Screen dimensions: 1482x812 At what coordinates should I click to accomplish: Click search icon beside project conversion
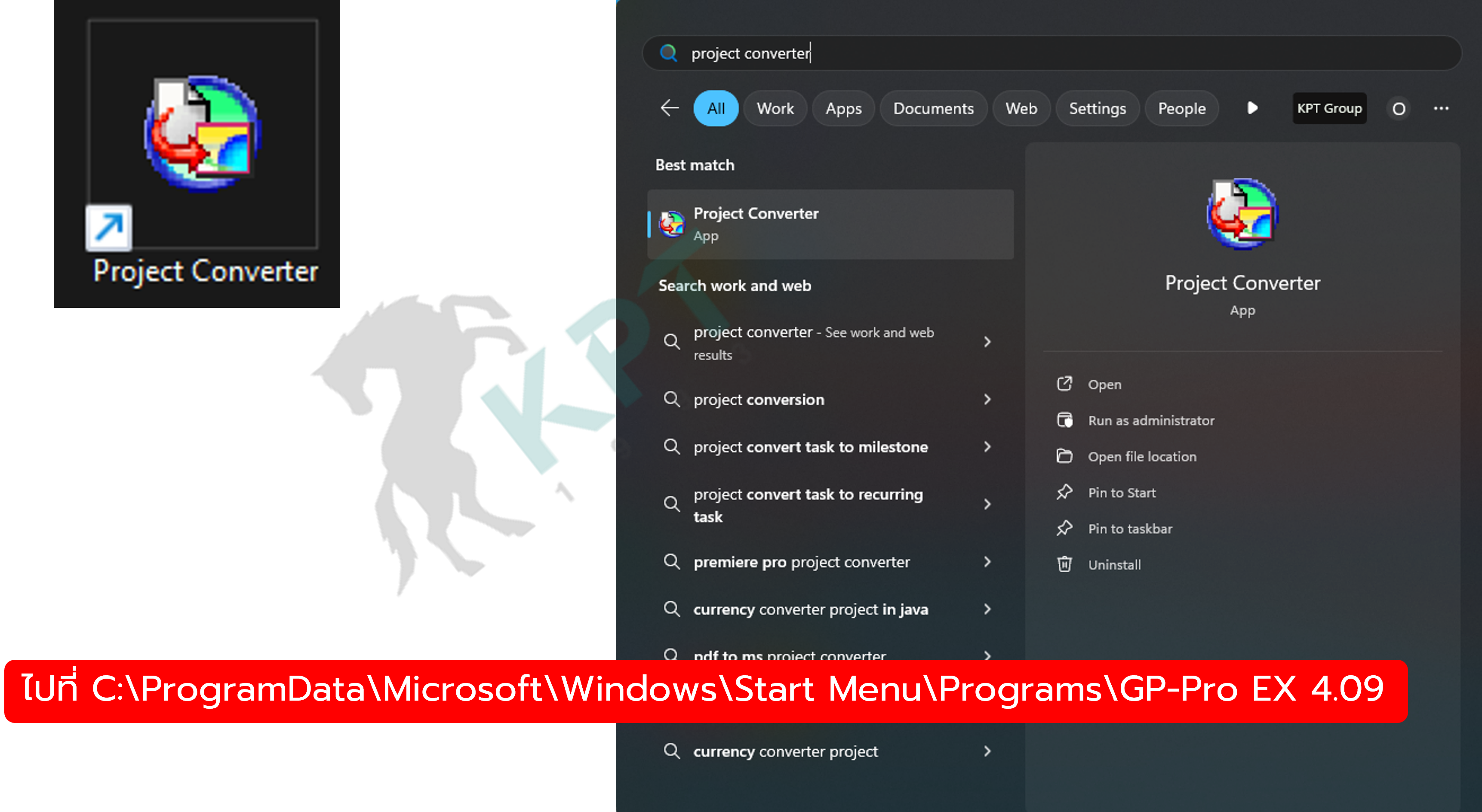(x=671, y=399)
